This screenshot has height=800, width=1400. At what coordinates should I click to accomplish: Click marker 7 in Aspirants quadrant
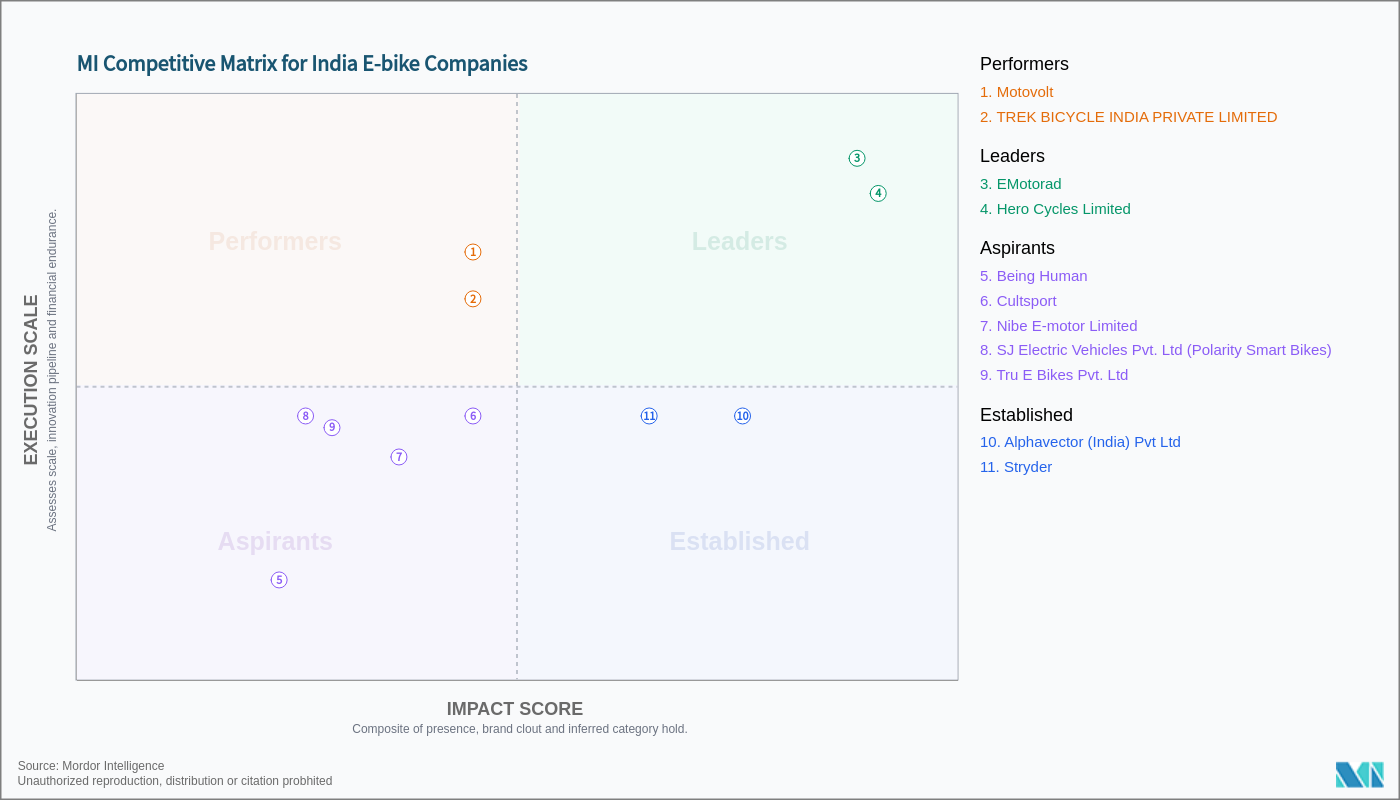pyautogui.click(x=399, y=457)
